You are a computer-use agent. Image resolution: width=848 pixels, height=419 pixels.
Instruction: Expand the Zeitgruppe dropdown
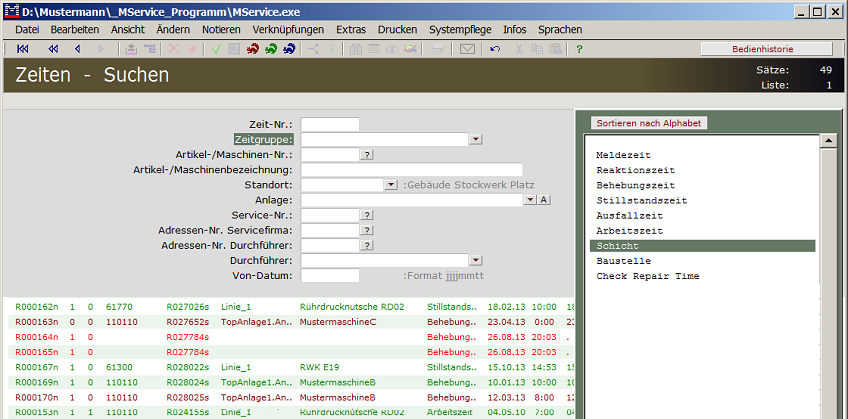tap(476, 140)
